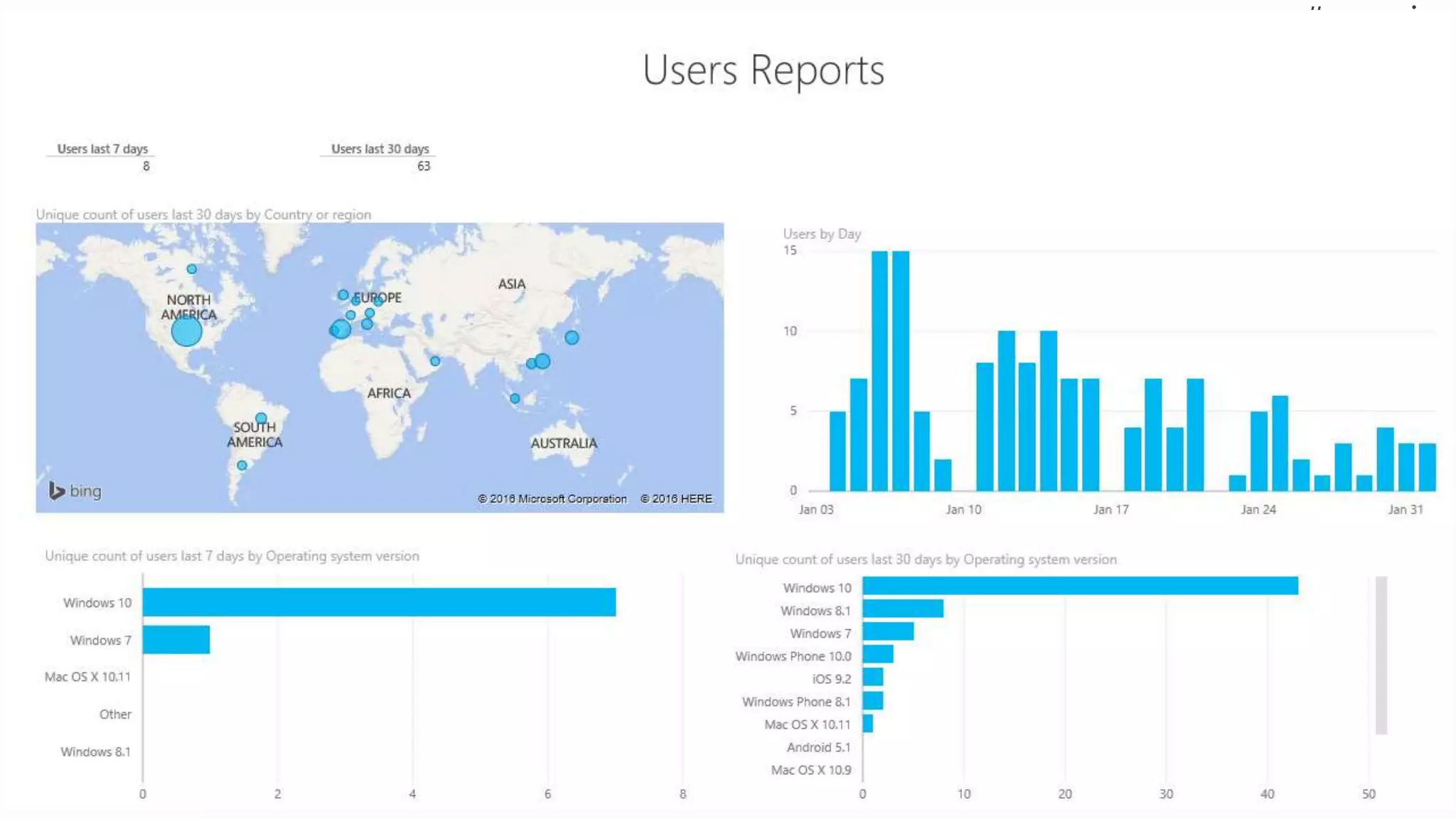Click the last bar in Users by Day
The image size is (1456, 819).
(1427, 467)
